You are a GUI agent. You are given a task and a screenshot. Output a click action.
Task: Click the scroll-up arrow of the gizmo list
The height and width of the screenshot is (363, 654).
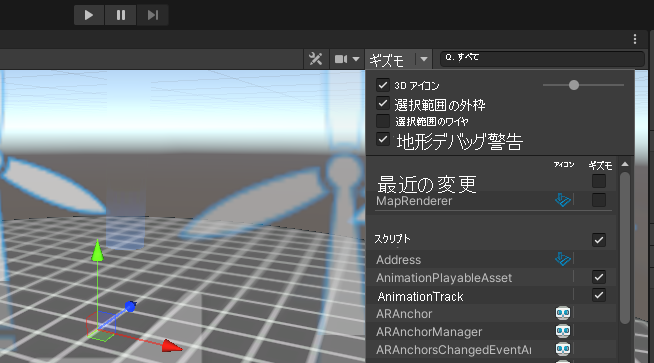pos(625,164)
